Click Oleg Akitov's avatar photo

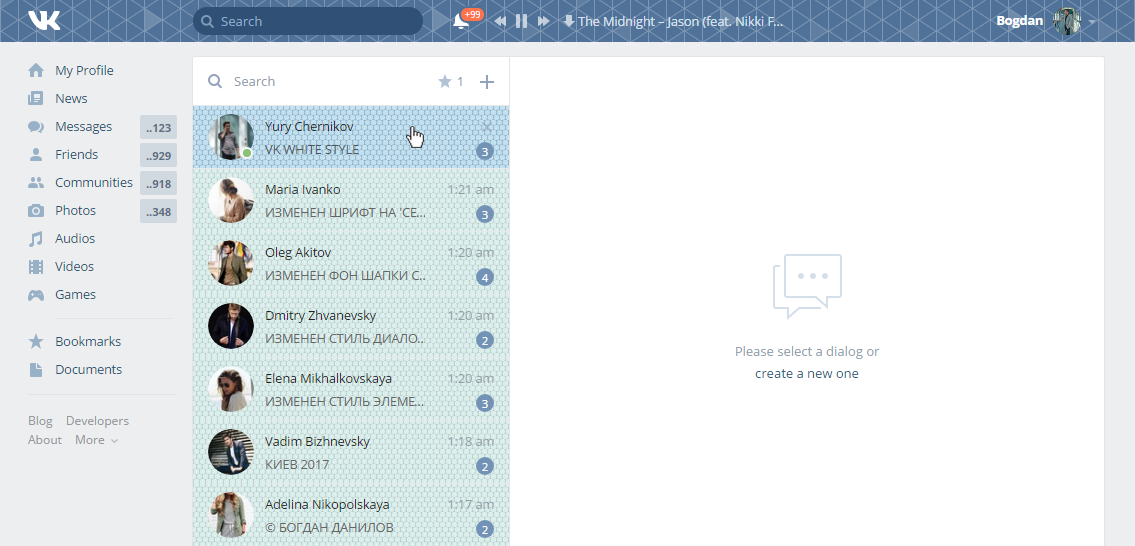(231, 263)
